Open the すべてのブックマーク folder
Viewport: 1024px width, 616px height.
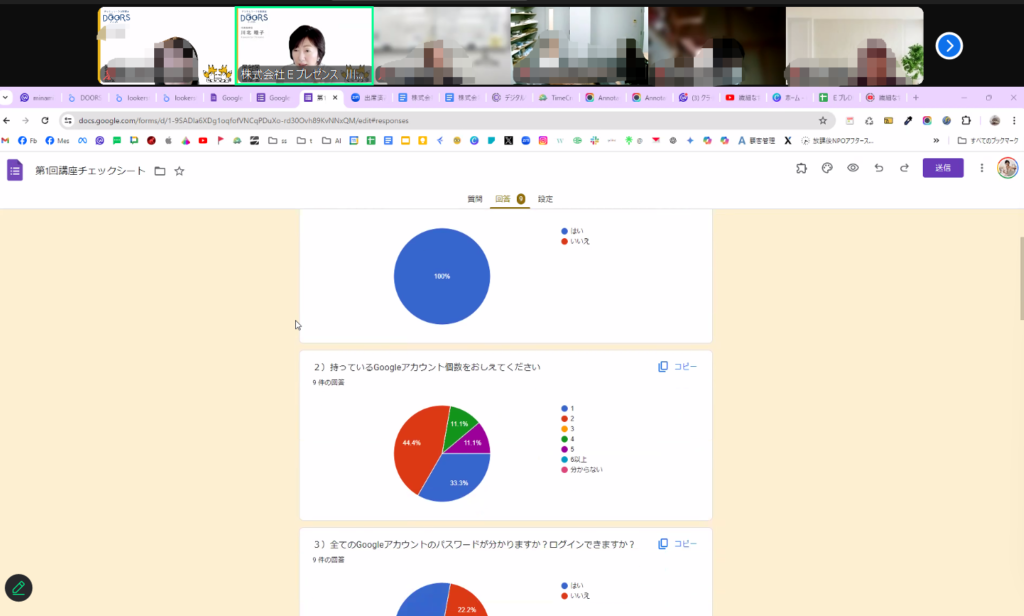click(987, 140)
